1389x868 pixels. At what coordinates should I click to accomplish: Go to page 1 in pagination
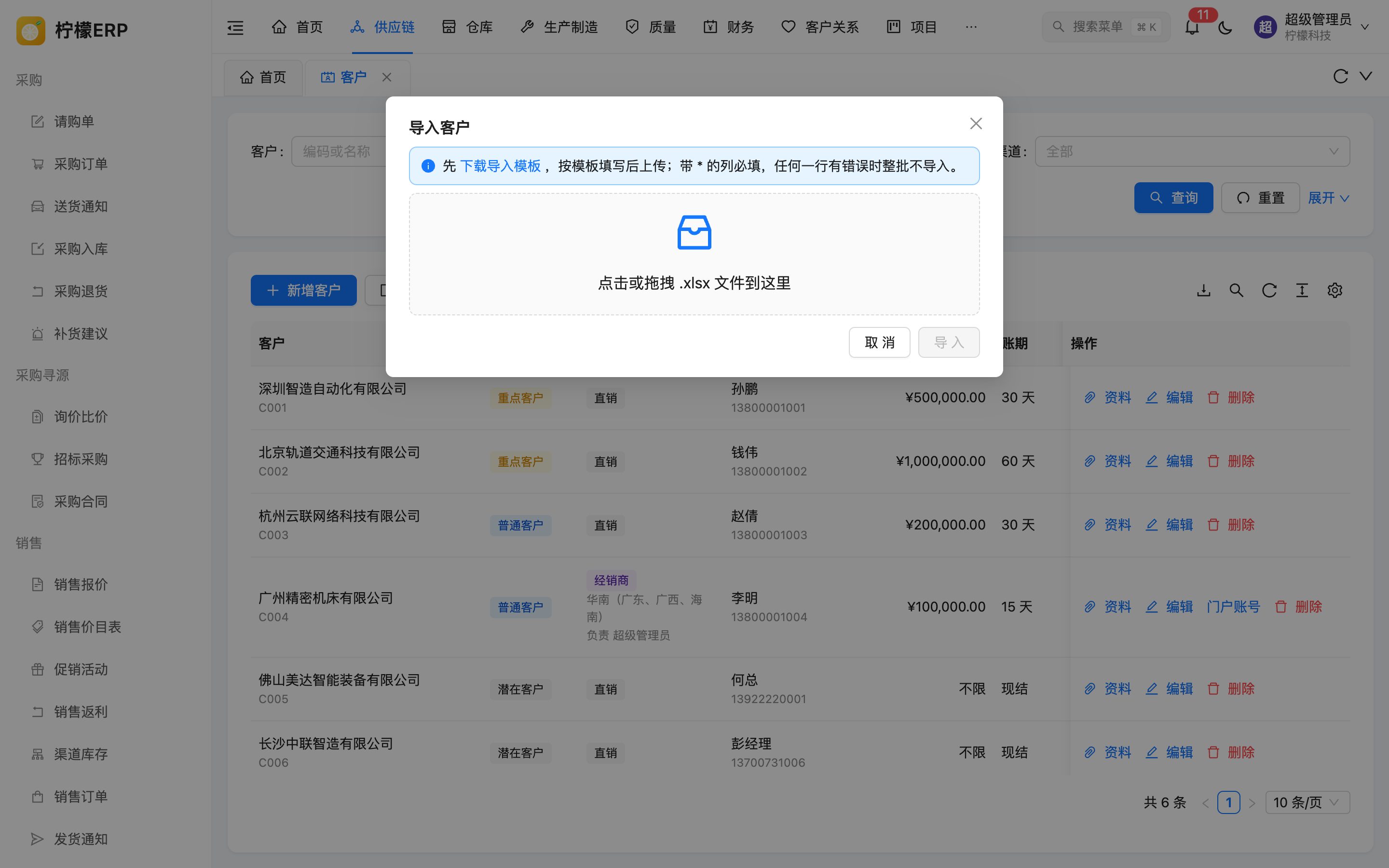[x=1228, y=802]
